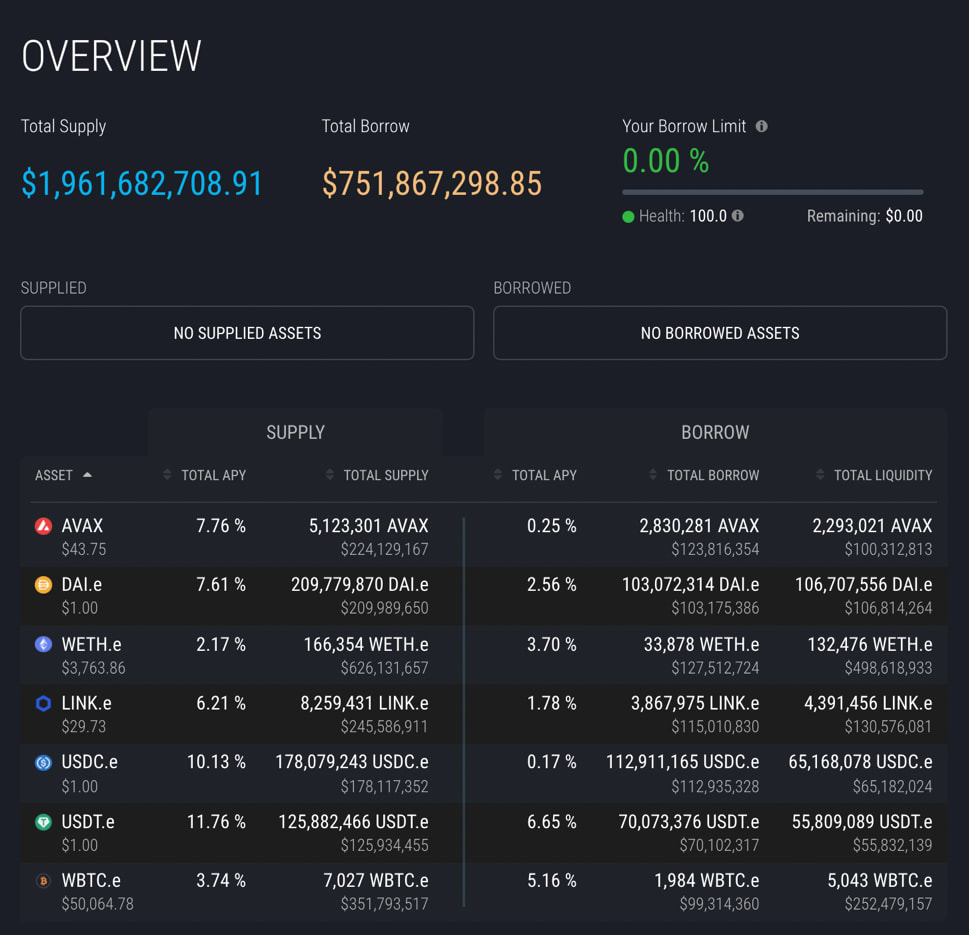Click the AVAX token icon
The width and height of the screenshot is (969, 935).
(x=43, y=527)
